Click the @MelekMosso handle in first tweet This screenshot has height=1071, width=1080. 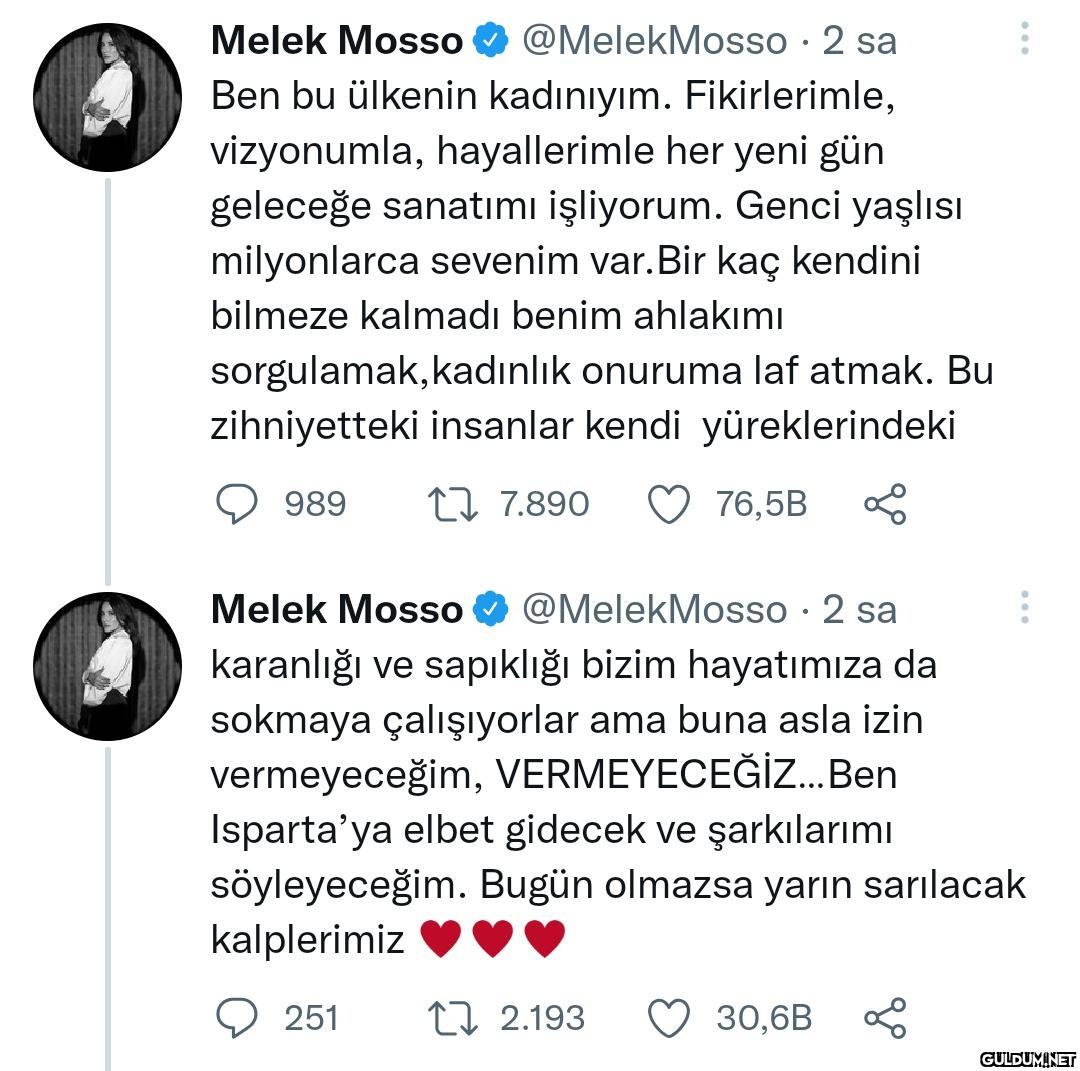pyautogui.click(x=655, y=41)
